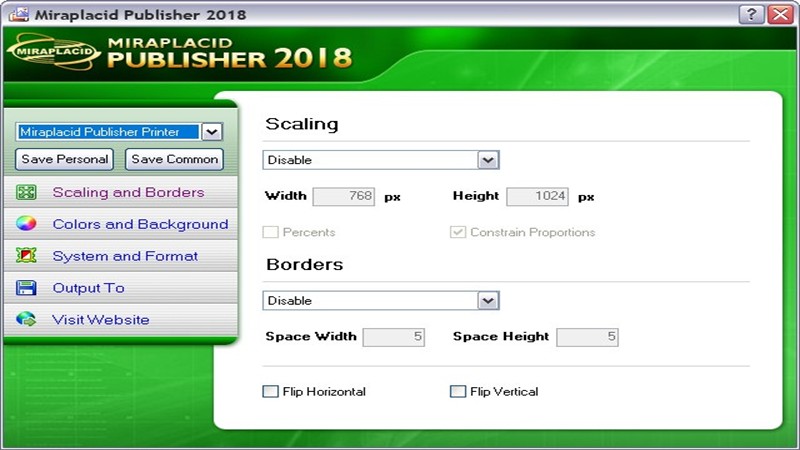Click the Colors and Background color wheel icon
Image resolution: width=800 pixels, height=450 pixels.
[x=26, y=223]
